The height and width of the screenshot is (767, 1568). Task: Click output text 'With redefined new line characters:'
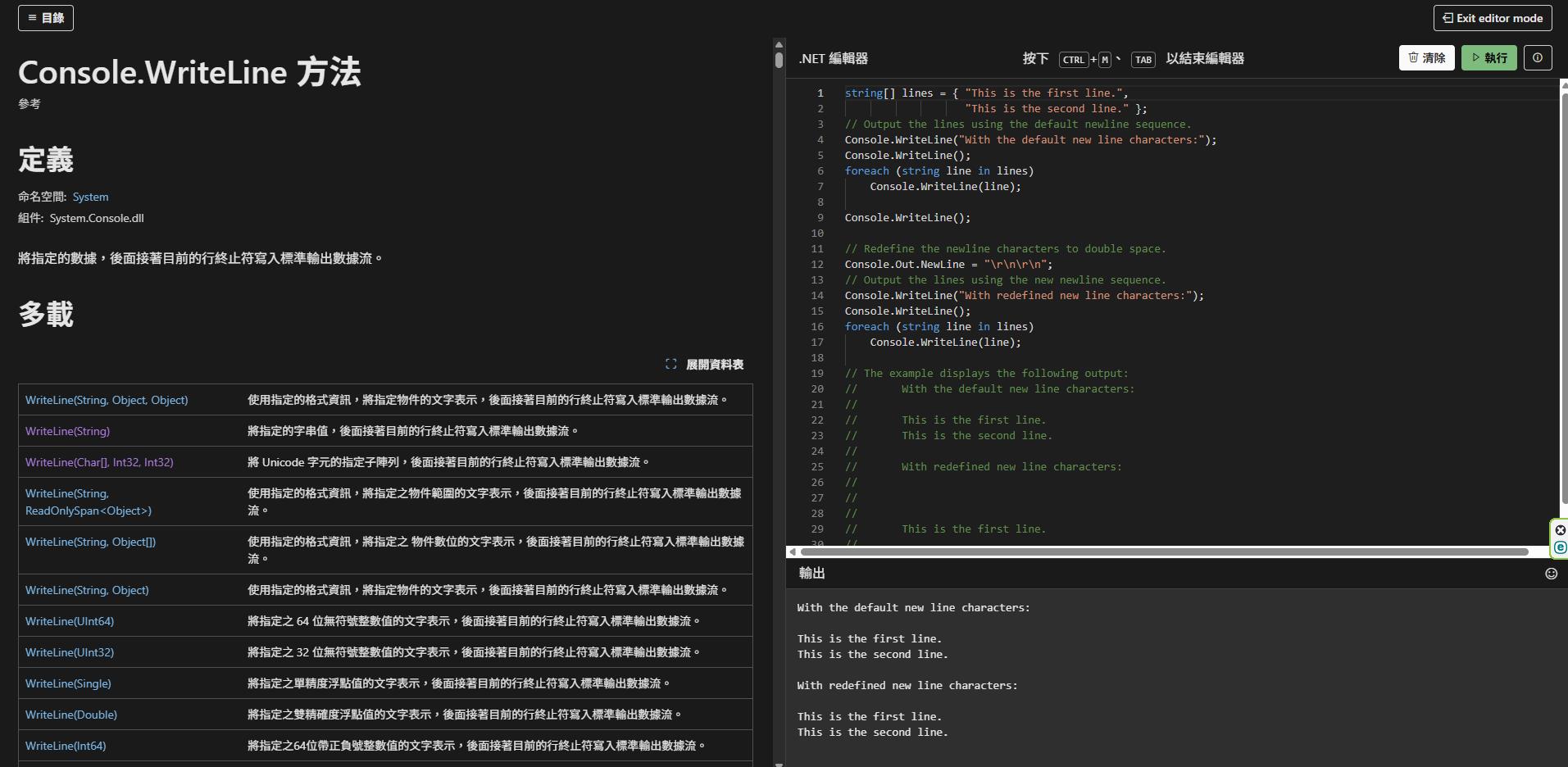[x=907, y=686]
